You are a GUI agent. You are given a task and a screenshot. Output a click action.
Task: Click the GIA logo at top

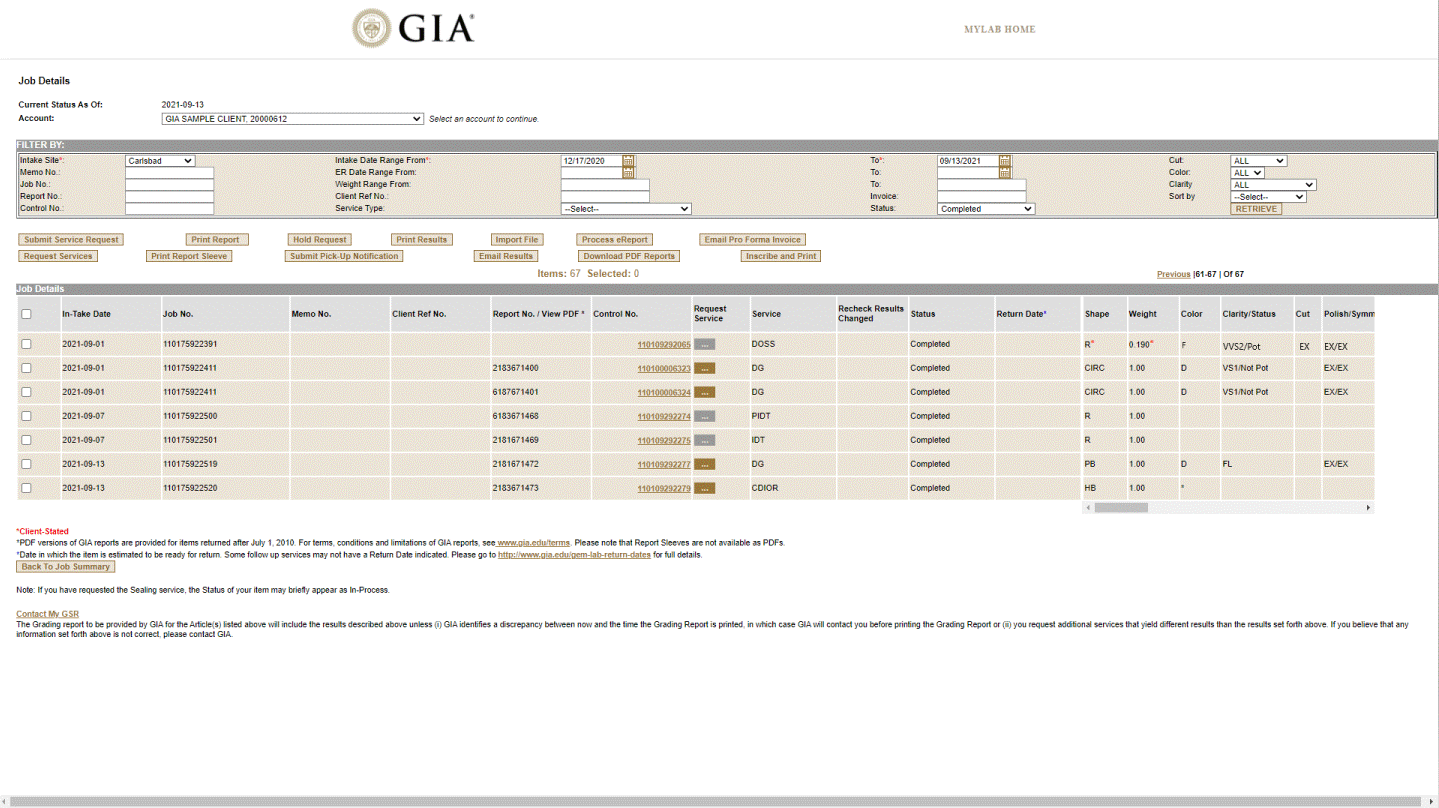coord(414,29)
